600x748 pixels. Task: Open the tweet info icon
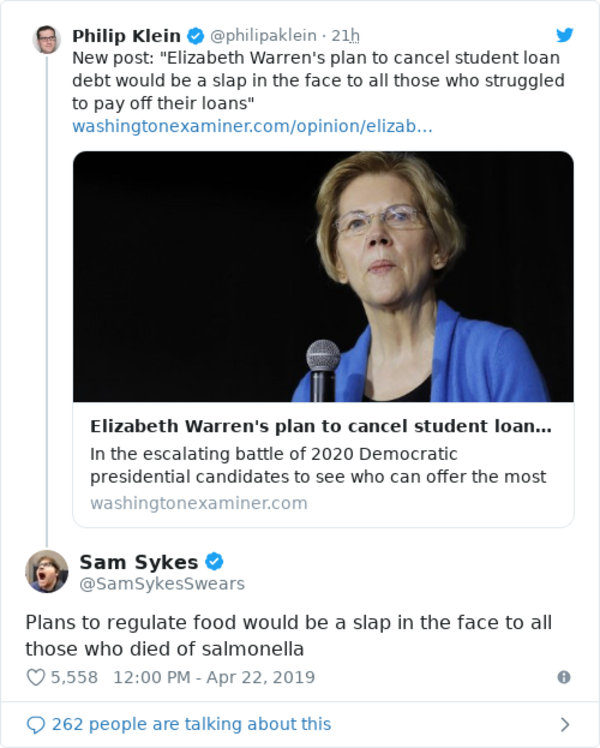[564, 677]
